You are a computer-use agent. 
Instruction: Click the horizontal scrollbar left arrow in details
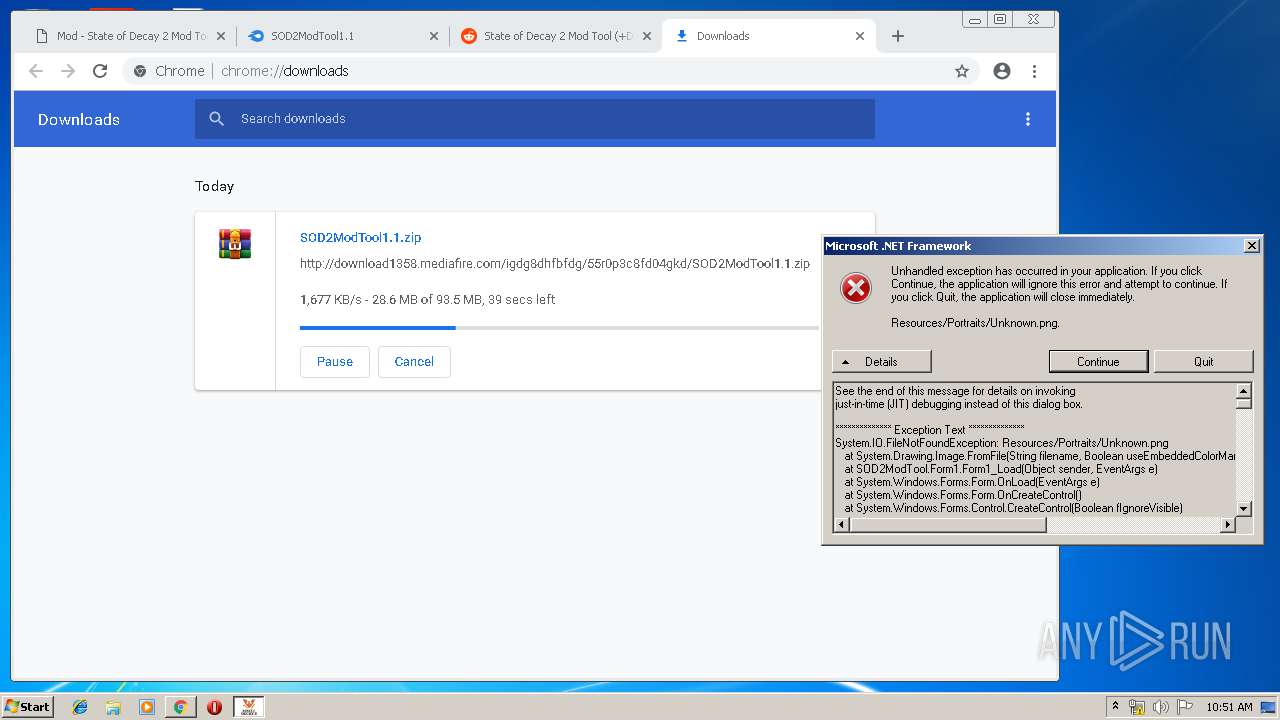coord(841,525)
